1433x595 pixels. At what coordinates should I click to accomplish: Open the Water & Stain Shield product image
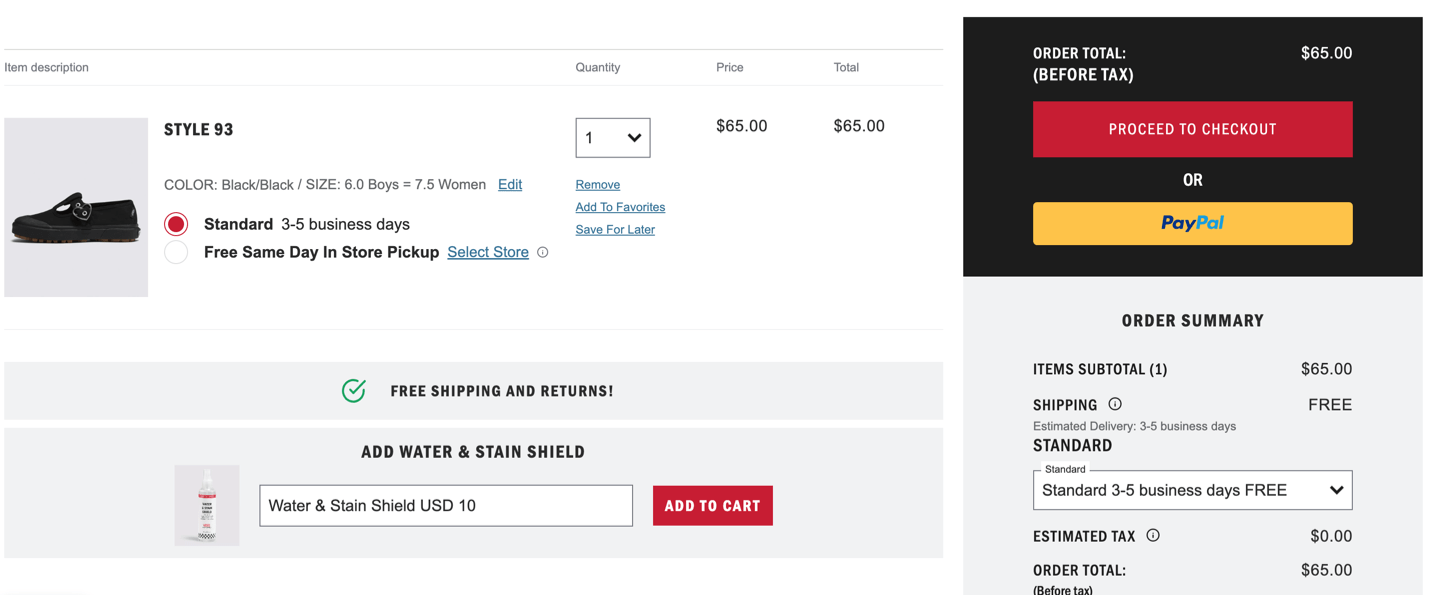[x=207, y=505]
